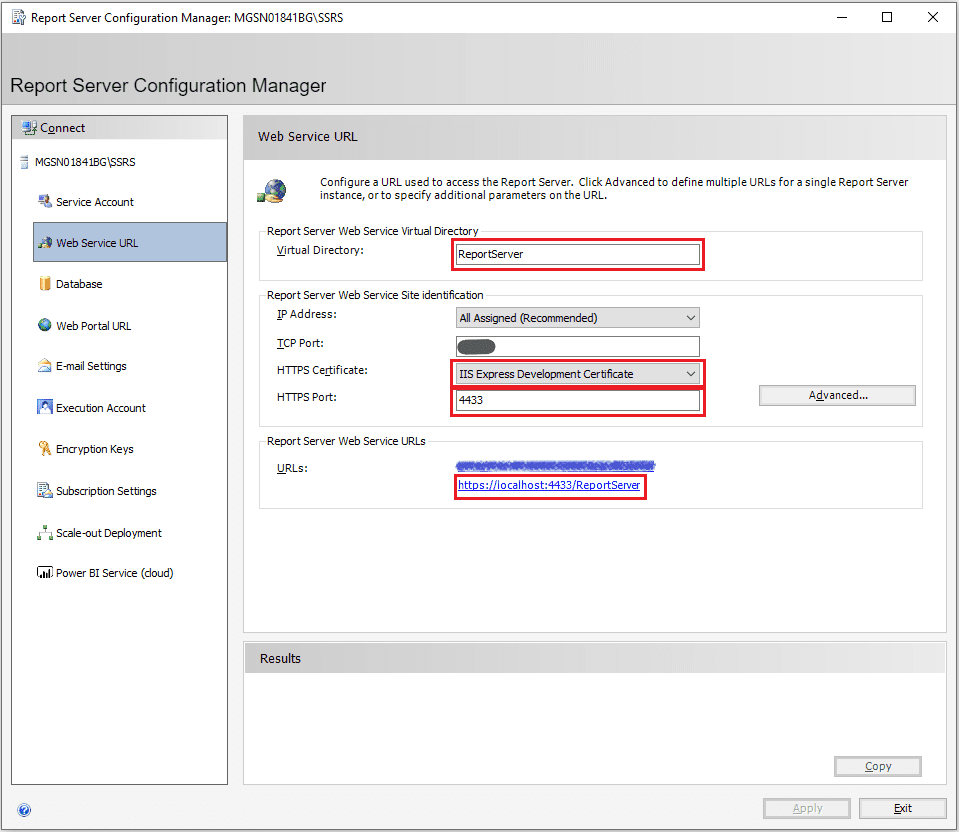Open the Advanced URL settings
The height and width of the screenshot is (832, 960).
click(x=836, y=395)
